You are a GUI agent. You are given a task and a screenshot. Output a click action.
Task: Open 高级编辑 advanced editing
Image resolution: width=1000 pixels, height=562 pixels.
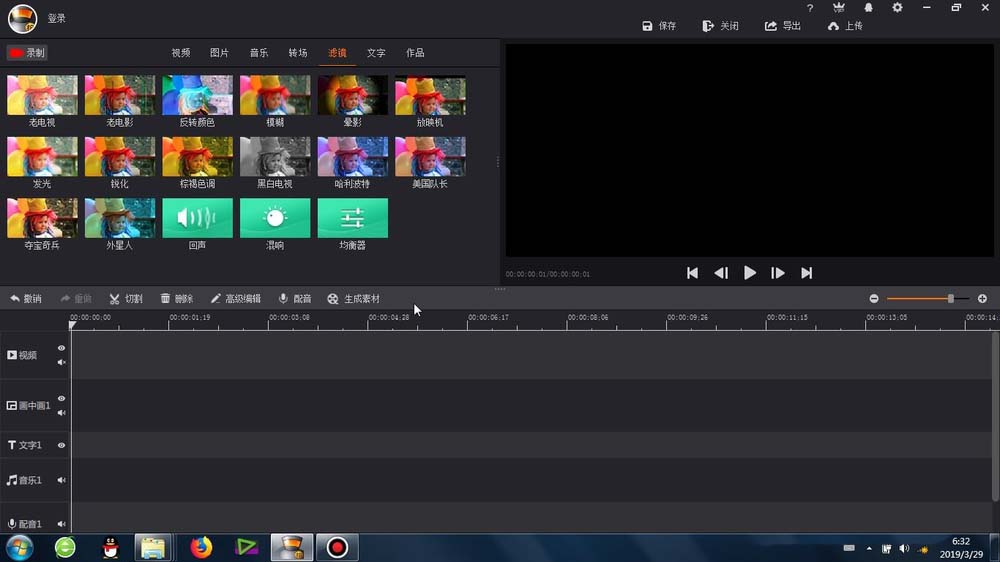point(235,299)
